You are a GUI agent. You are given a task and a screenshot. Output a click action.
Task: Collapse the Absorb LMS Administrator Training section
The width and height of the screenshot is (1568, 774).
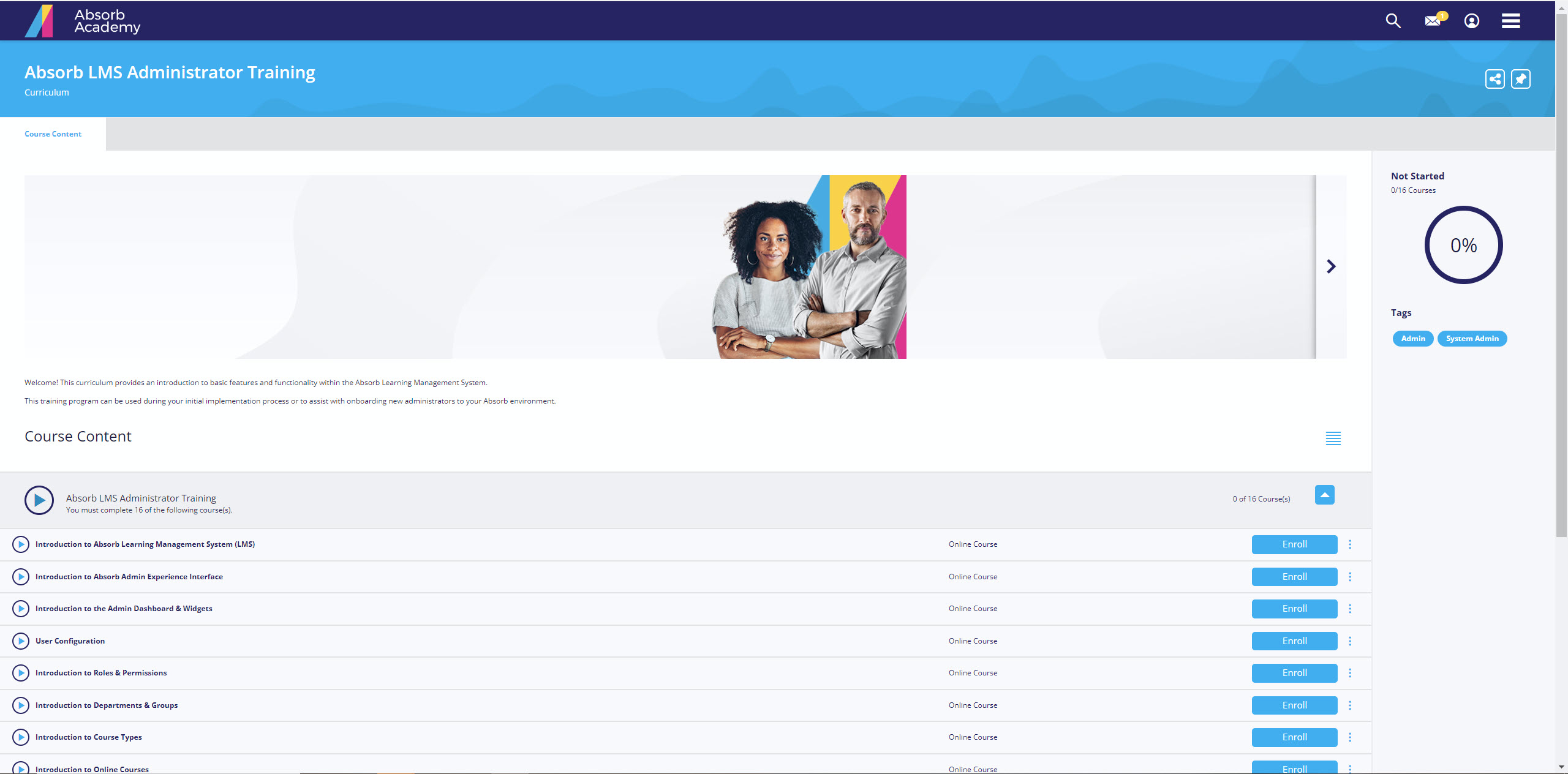tap(1324, 495)
